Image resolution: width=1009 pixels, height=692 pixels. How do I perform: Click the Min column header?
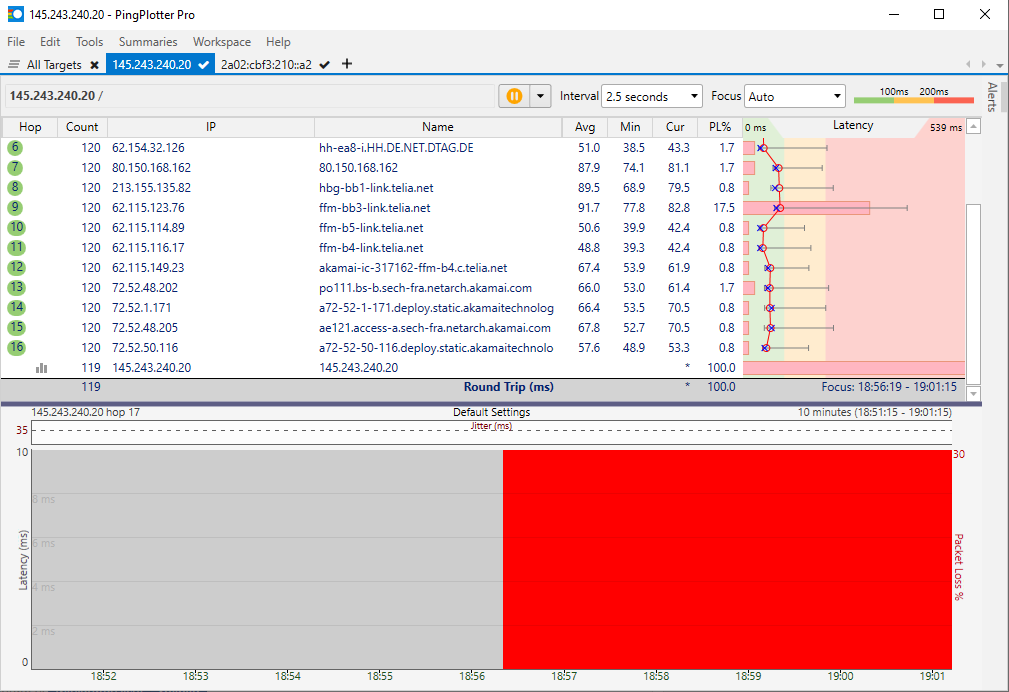click(x=630, y=127)
